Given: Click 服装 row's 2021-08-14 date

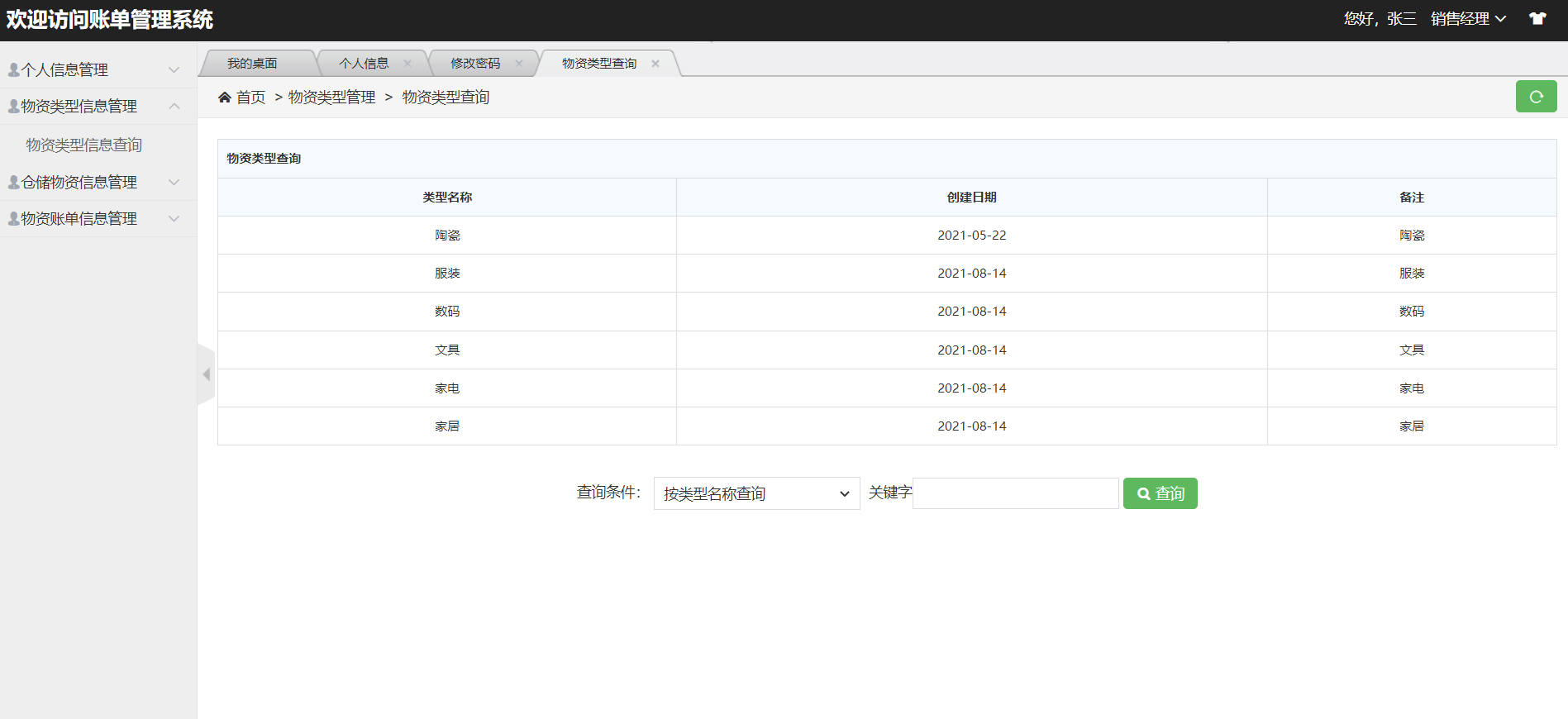Looking at the screenshot, I should click(972, 274).
